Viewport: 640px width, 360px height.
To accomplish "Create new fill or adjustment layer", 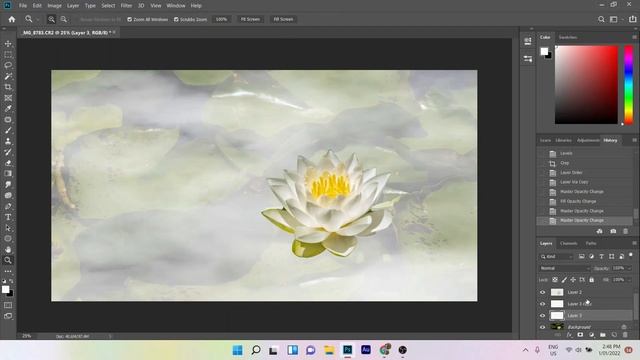I will pyautogui.click(x=591, y=335).
